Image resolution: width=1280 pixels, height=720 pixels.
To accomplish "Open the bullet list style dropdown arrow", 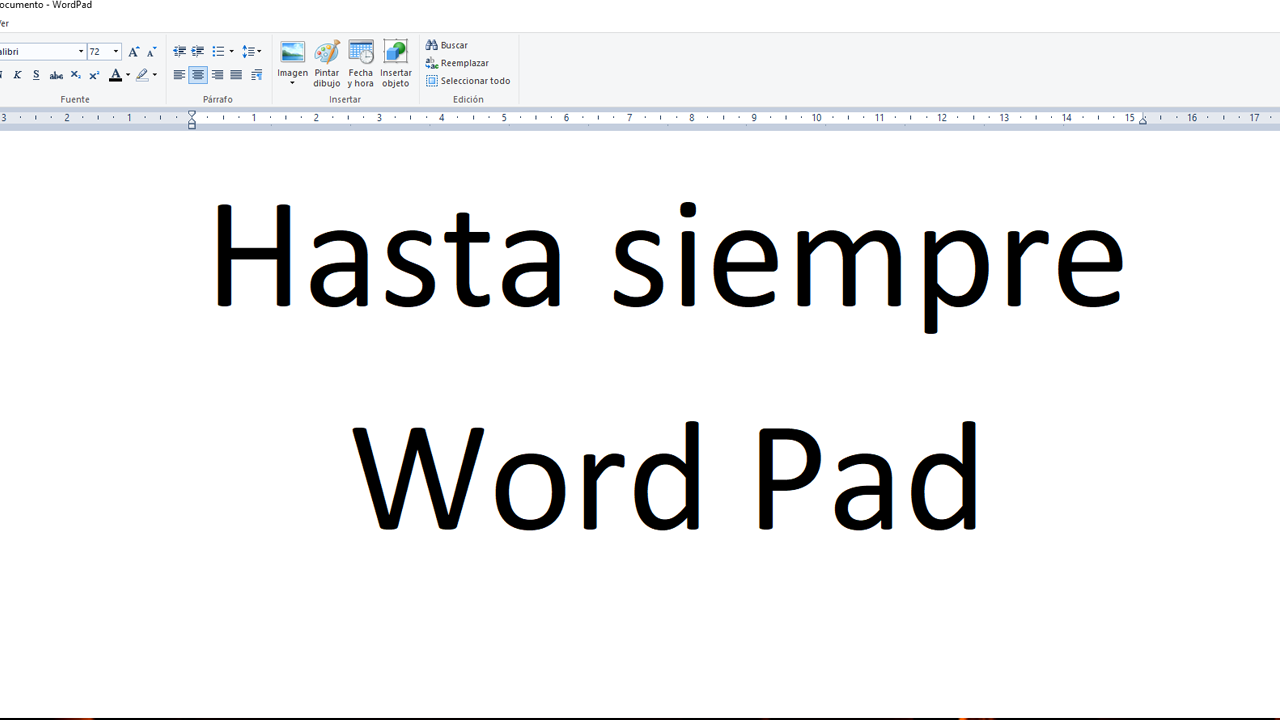I will 231,52.
